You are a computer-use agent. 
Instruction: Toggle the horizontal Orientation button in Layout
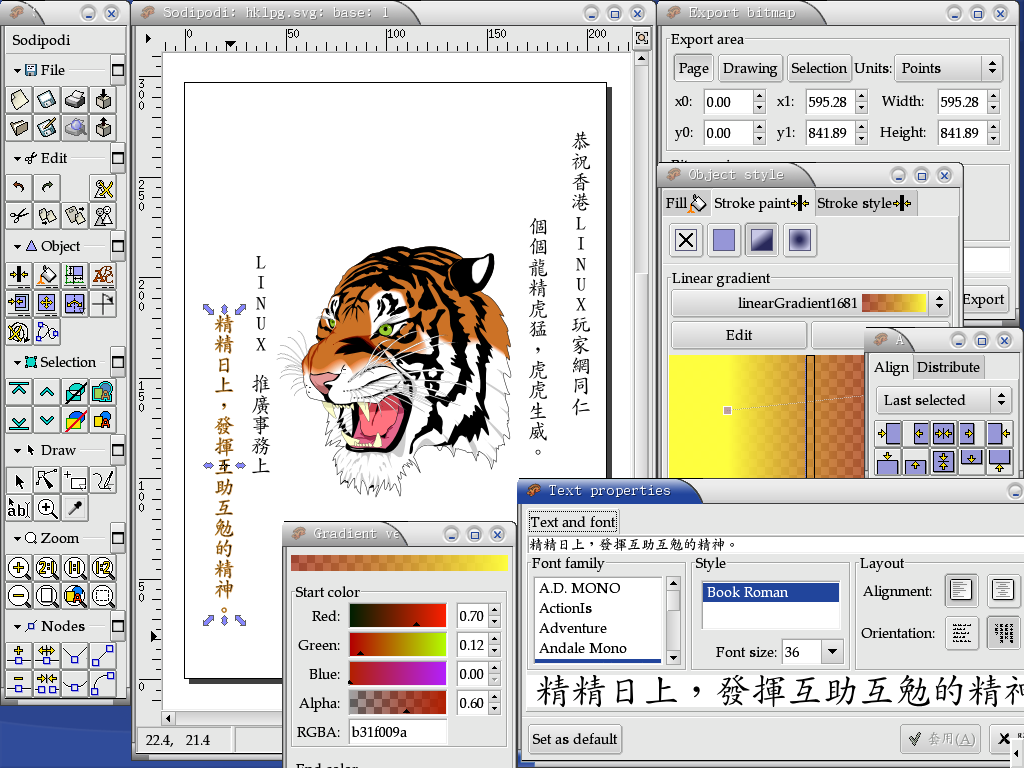coord(961,633)
